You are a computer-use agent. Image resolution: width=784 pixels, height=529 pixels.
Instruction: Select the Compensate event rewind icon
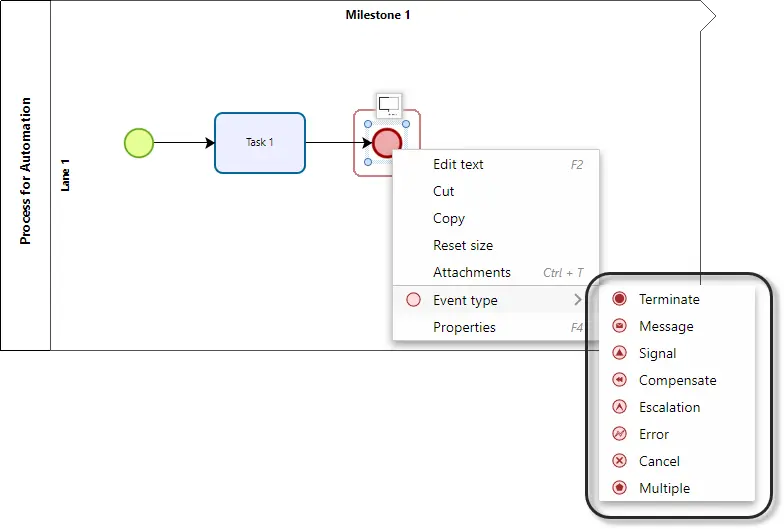[619, 380]
